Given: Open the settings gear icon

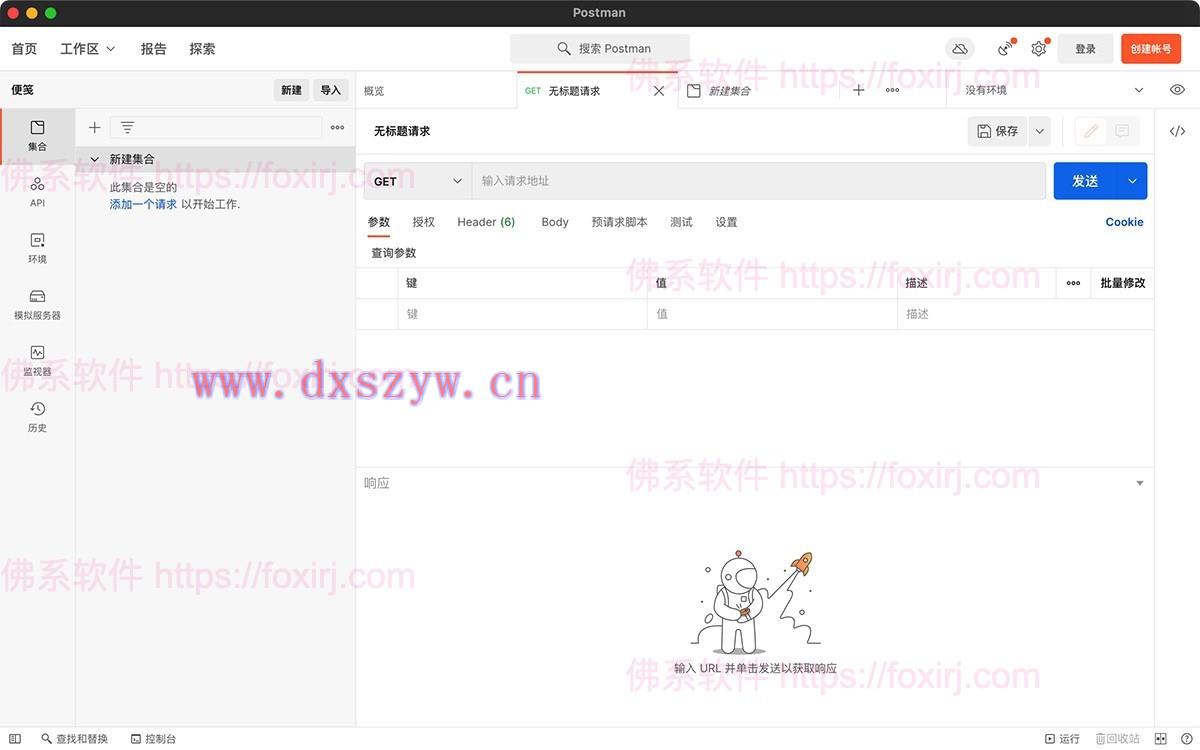Looking at the screenshot, I should coord(1039,48).
